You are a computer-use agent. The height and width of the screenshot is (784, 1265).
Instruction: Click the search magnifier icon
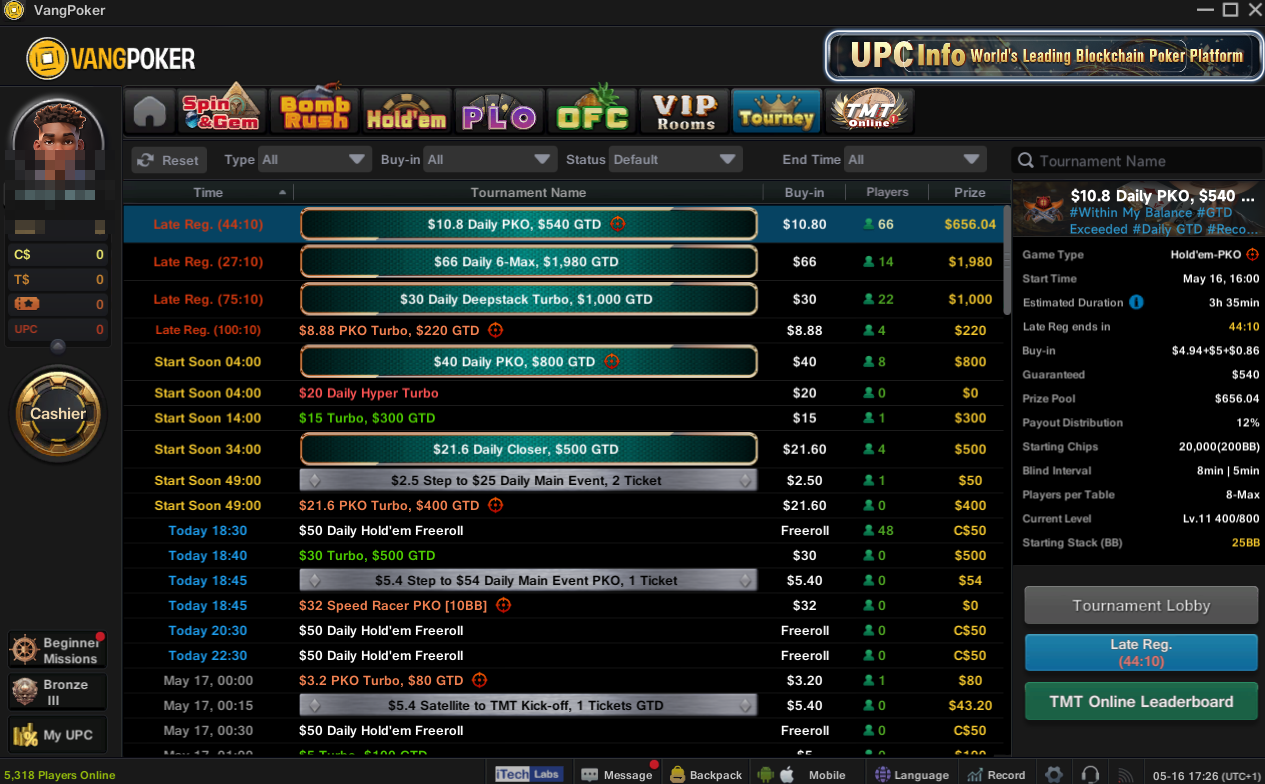pyautogui.click(x=1024, y=161)
